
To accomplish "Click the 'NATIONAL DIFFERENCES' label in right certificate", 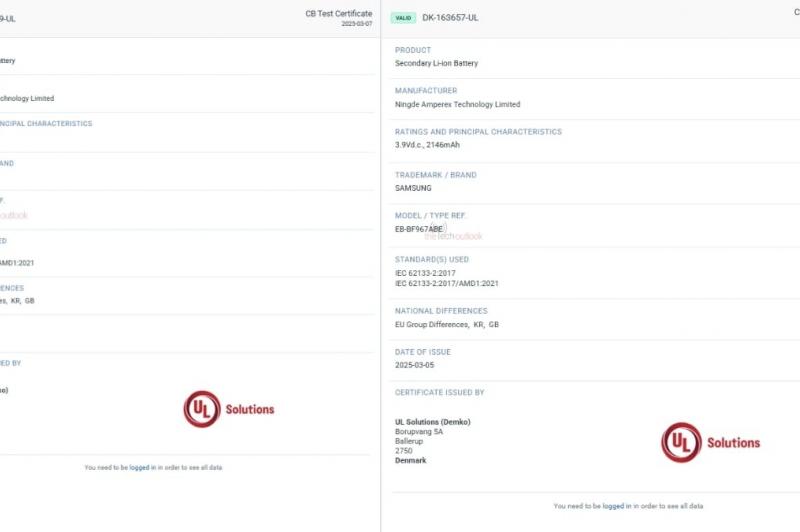I will tap(441, 311).
